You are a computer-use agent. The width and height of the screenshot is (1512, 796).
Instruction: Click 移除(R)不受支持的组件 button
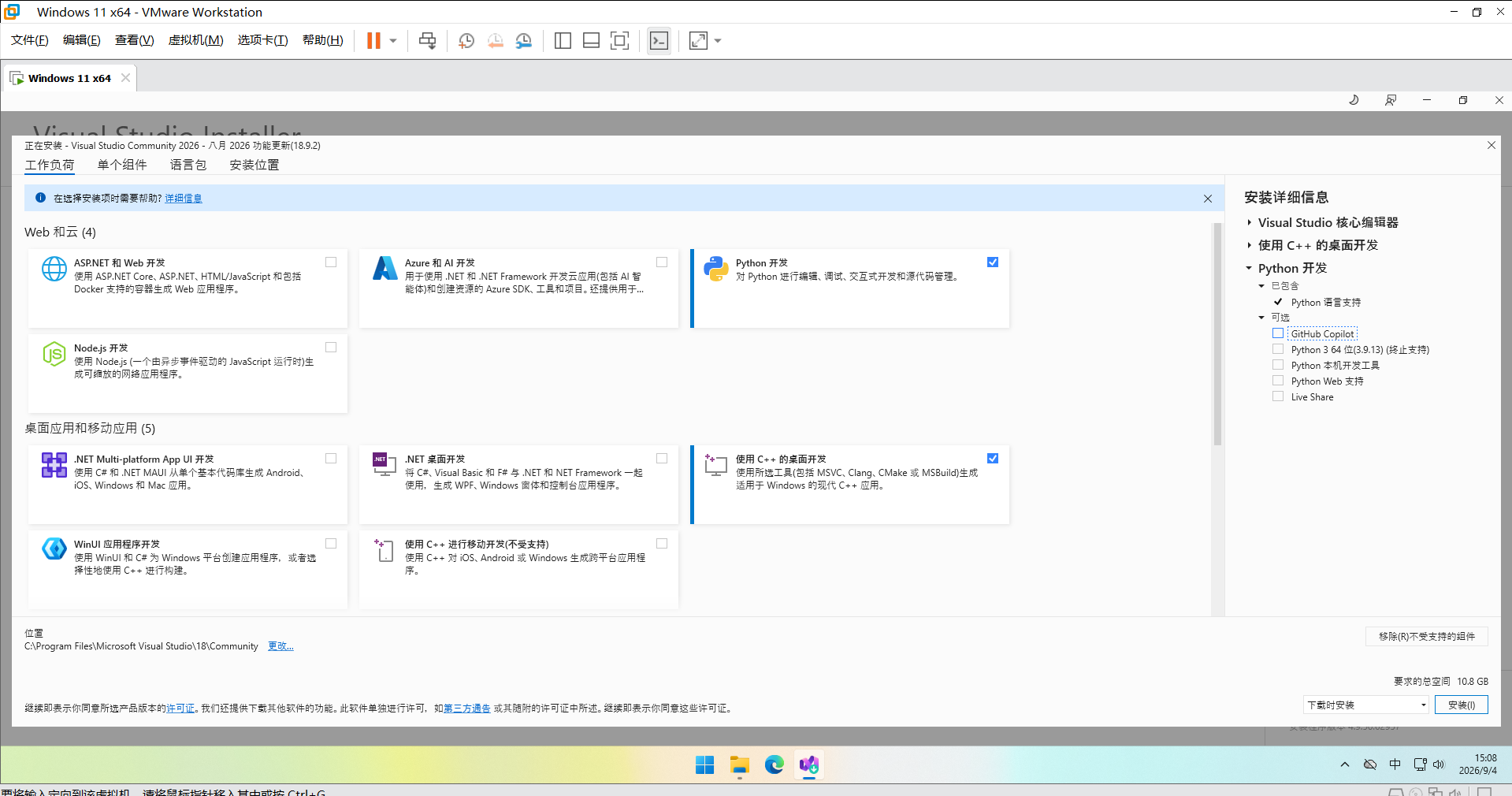(x=1427, y=637)
